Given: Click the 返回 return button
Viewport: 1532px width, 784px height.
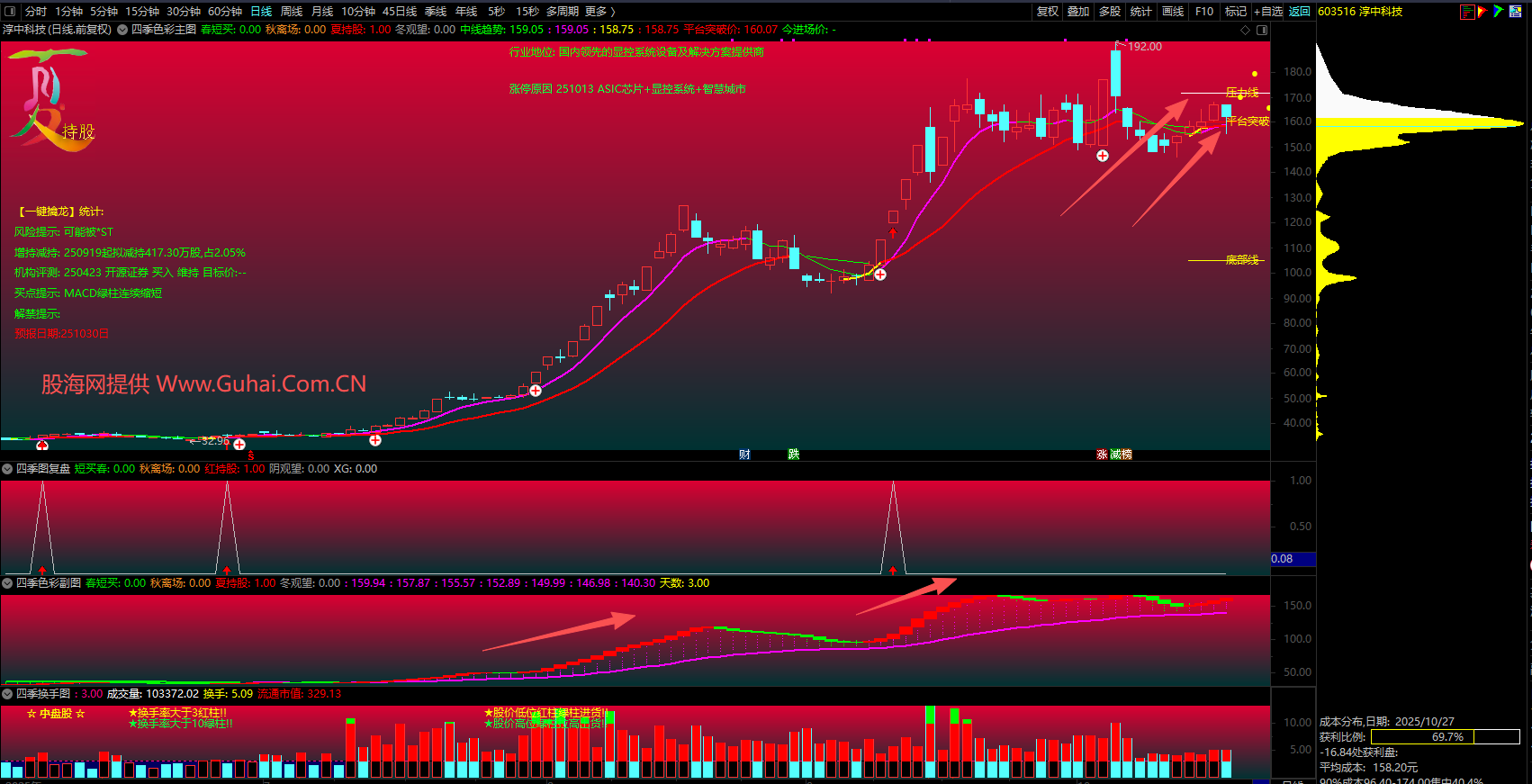Looking at the screenshot, I should 1299,12.
